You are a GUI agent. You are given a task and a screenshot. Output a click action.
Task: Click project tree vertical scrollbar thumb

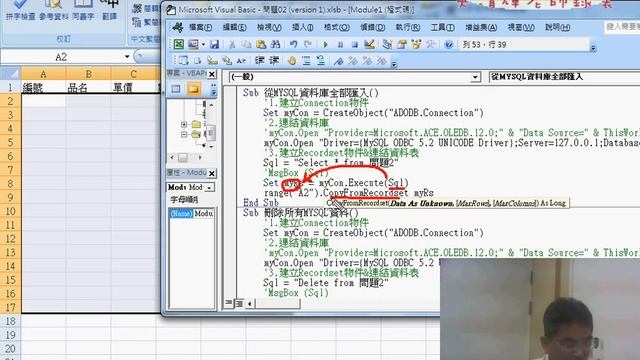pyautogui.click(x=211, y=133)
